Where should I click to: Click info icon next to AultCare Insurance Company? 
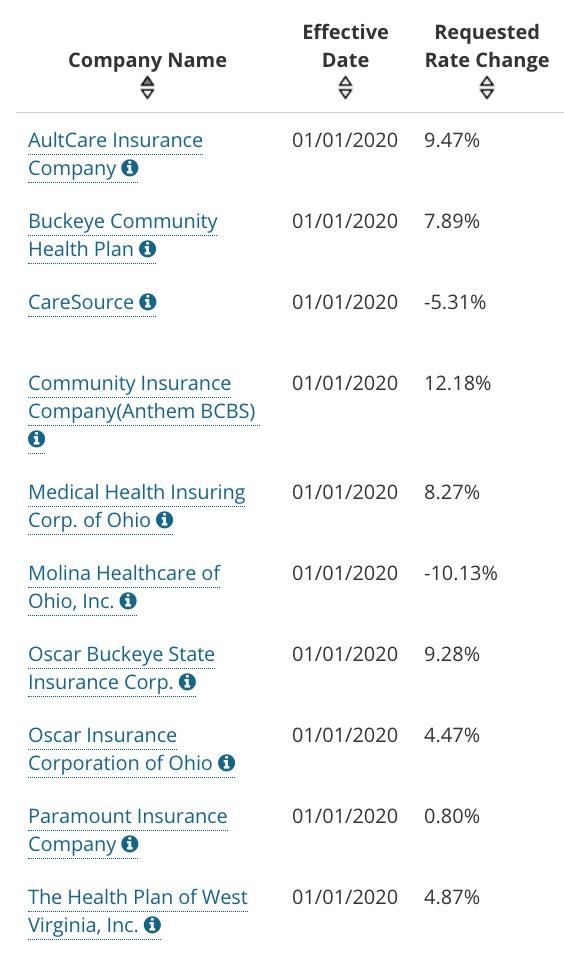130,168
